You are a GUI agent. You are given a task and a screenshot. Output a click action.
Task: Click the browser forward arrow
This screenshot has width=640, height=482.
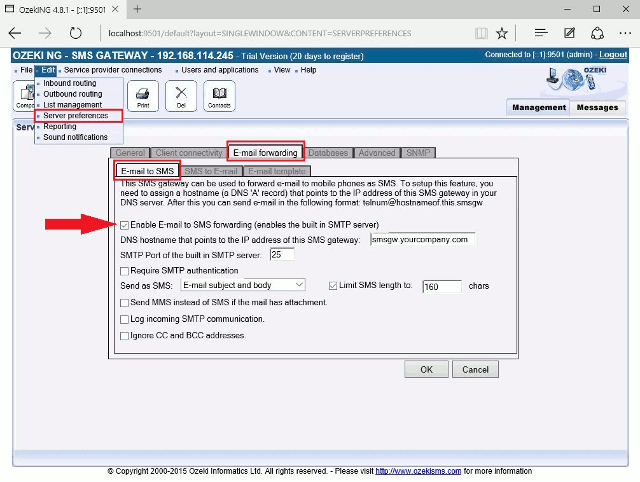coord(45,33)
